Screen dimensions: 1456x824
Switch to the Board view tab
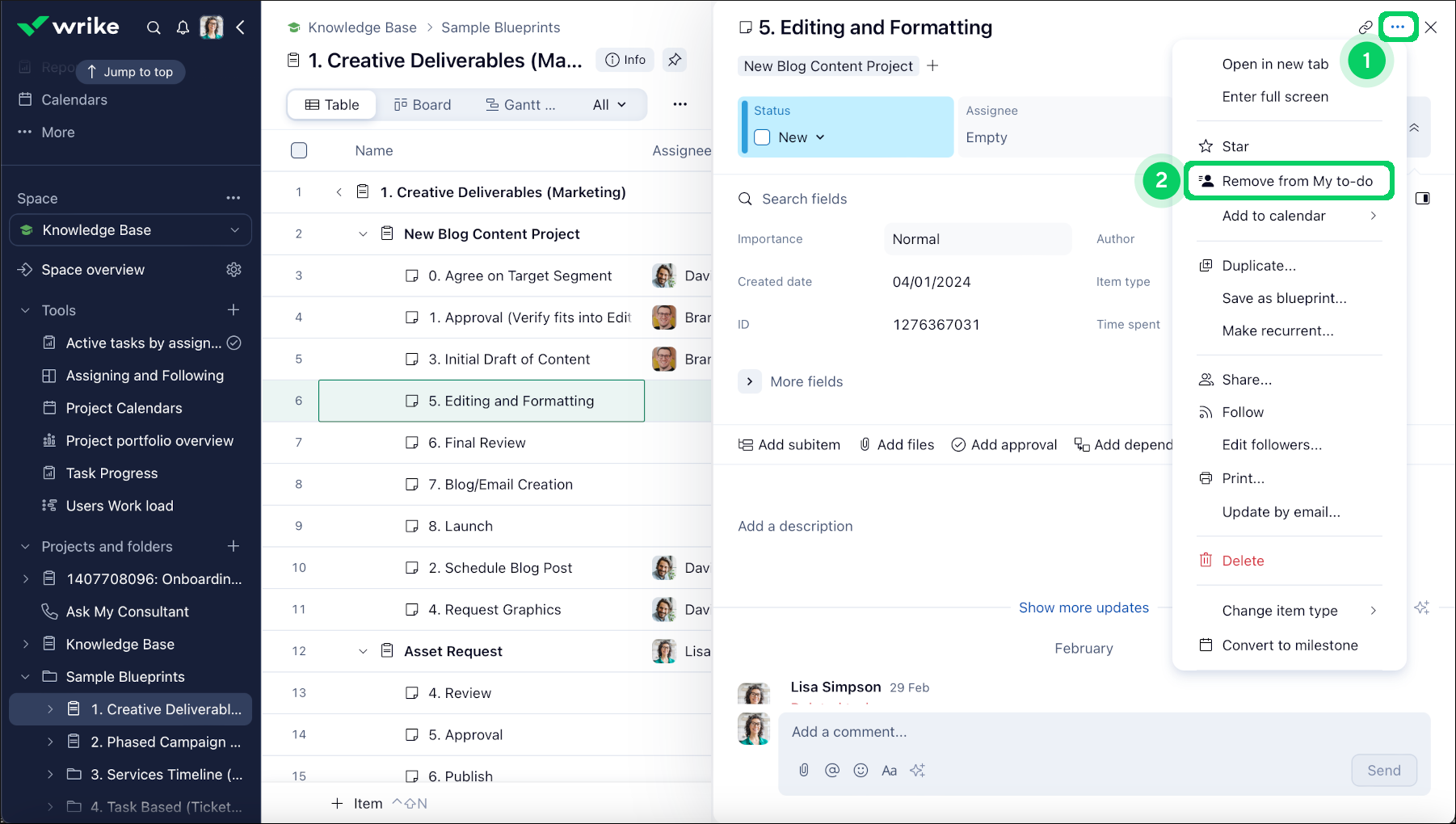click(423, 105)
